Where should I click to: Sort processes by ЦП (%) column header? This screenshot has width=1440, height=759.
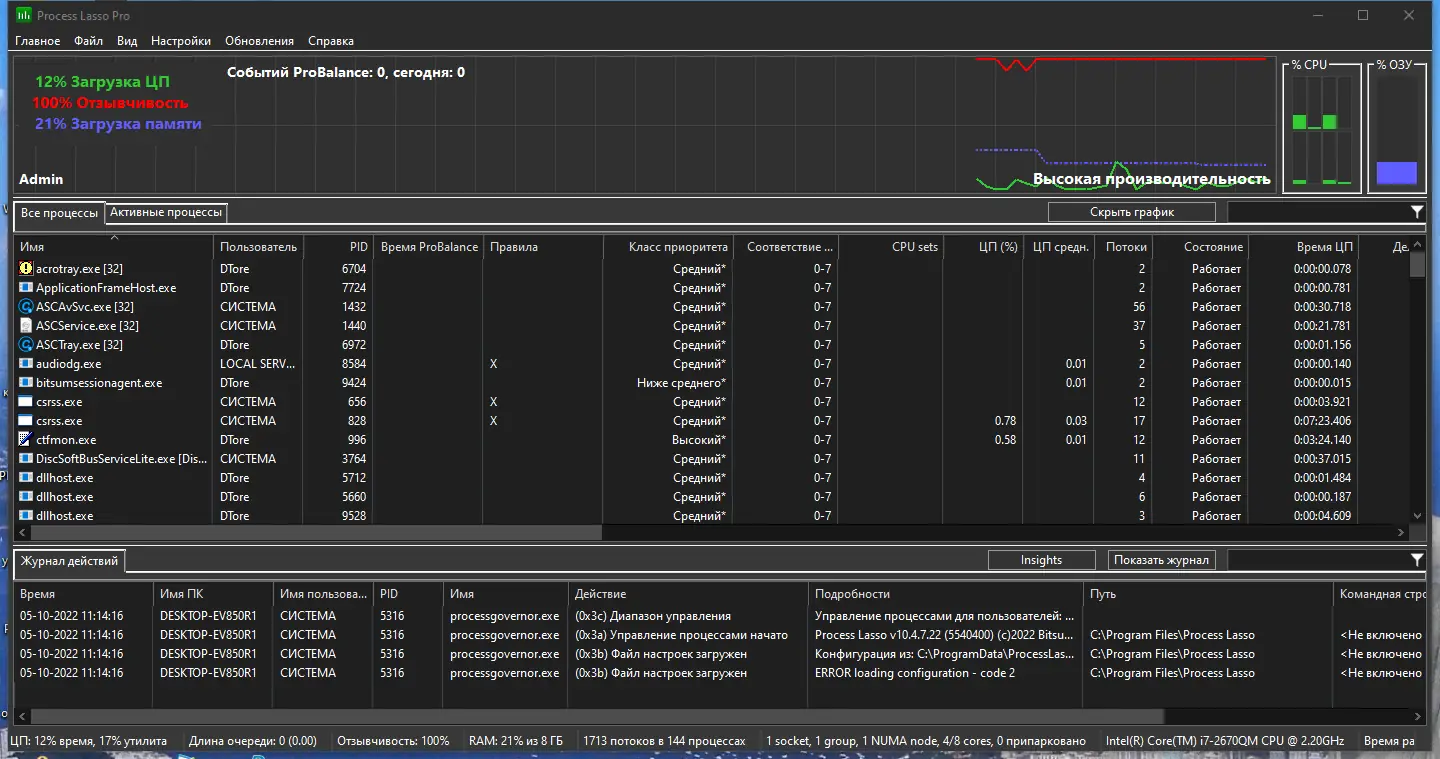tap(983, 247)
